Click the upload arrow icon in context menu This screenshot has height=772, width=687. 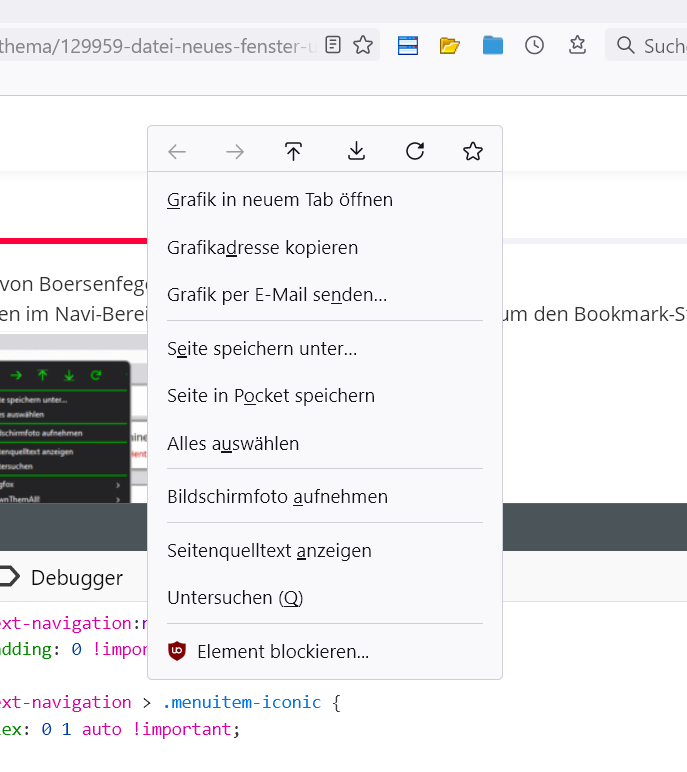click(293, 151)
